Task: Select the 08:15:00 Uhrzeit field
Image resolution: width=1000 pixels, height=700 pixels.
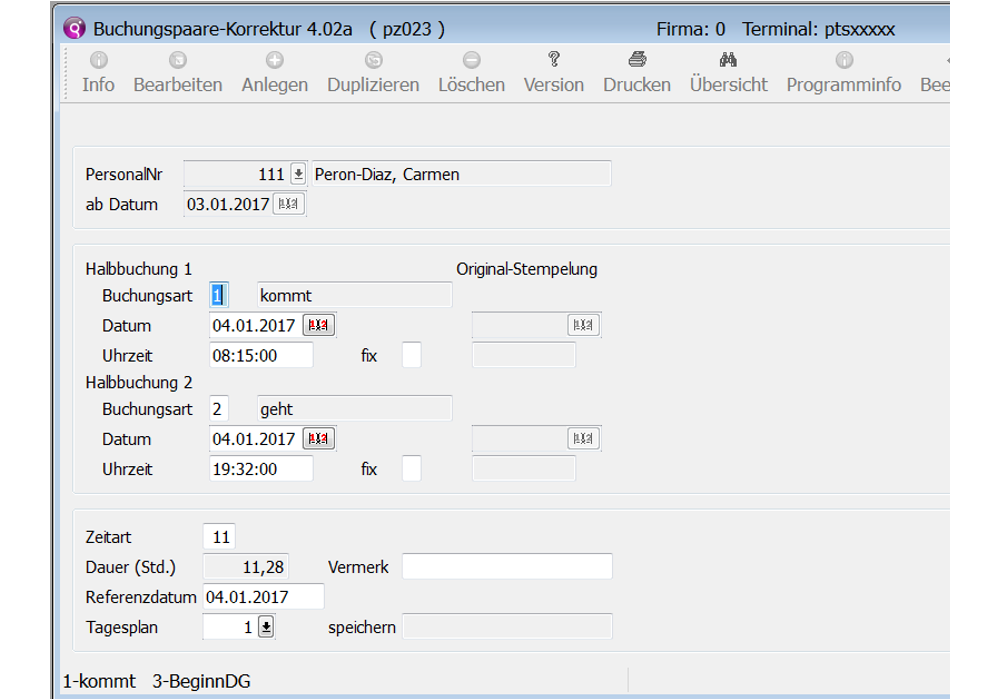Action: tap(261, 355)
